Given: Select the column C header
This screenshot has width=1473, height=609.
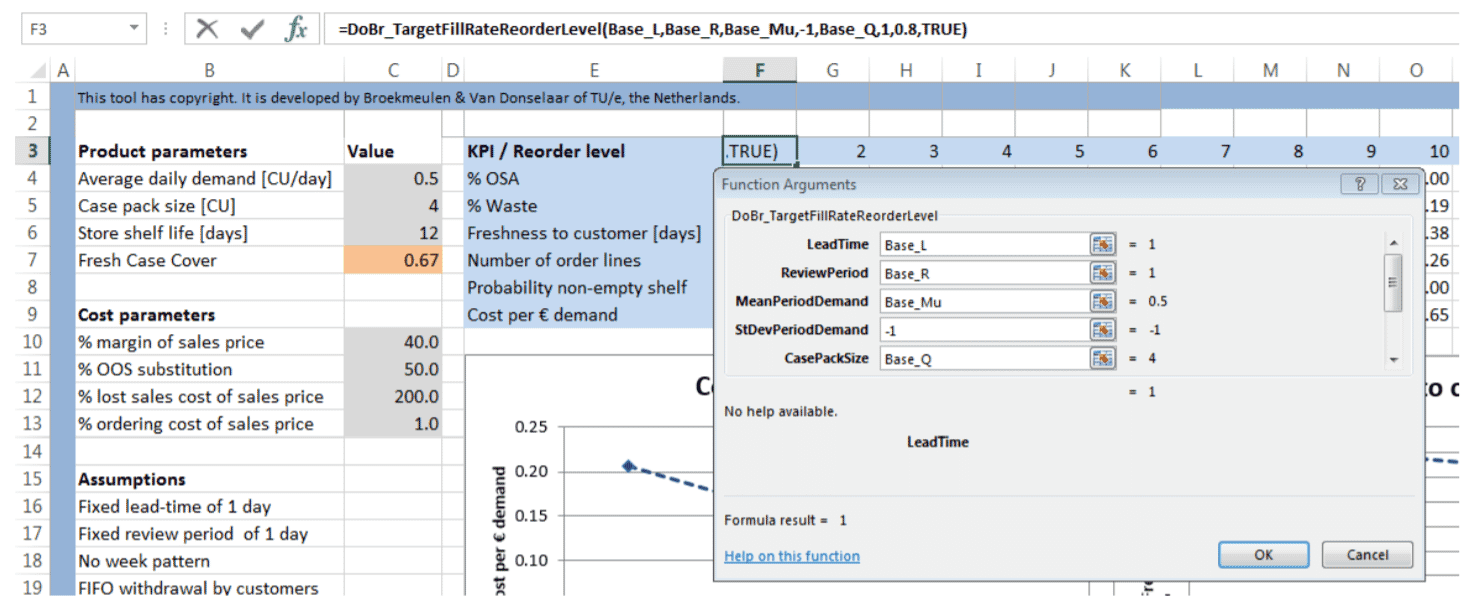Looking at the screenshot, I should (393, 70).
